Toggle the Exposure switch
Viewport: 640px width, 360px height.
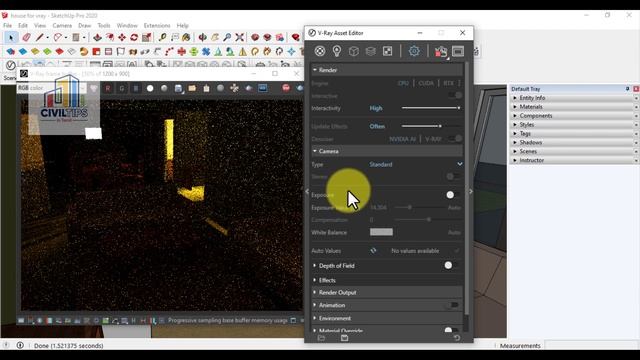(454, 195)
